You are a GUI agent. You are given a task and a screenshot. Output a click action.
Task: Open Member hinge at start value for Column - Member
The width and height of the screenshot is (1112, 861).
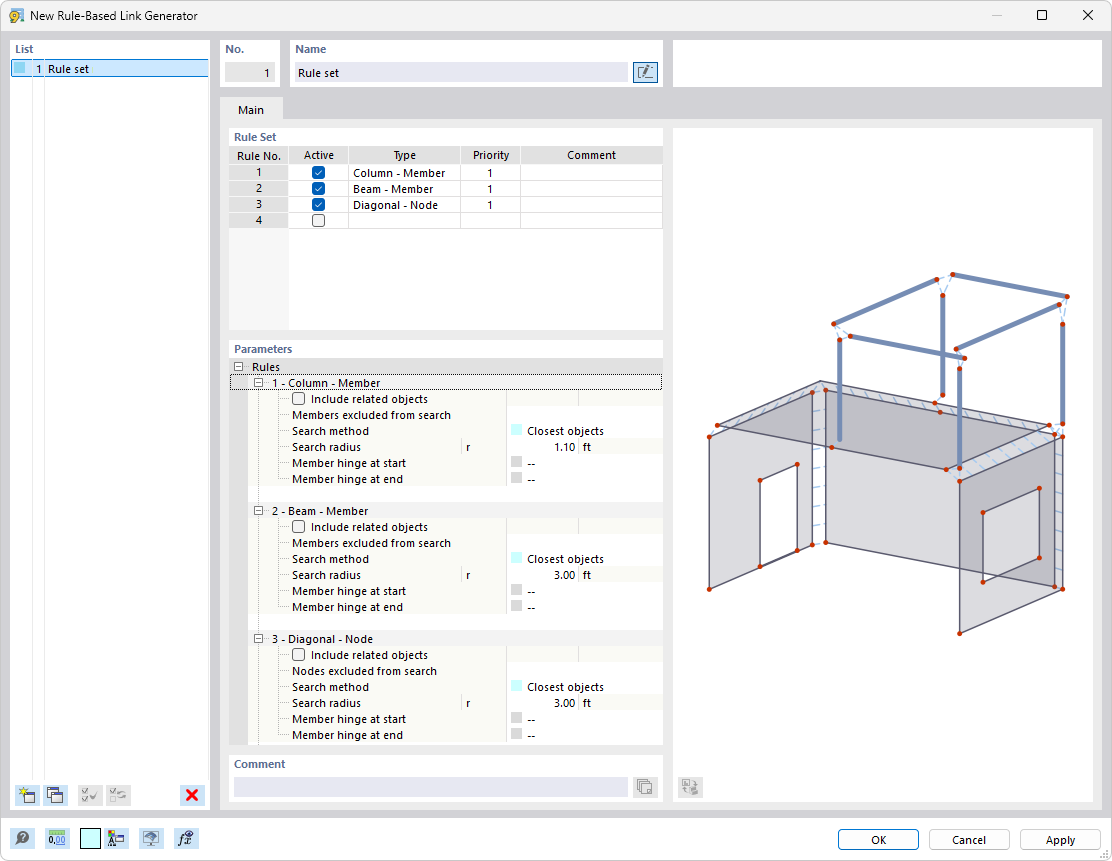tap(584, 463)
